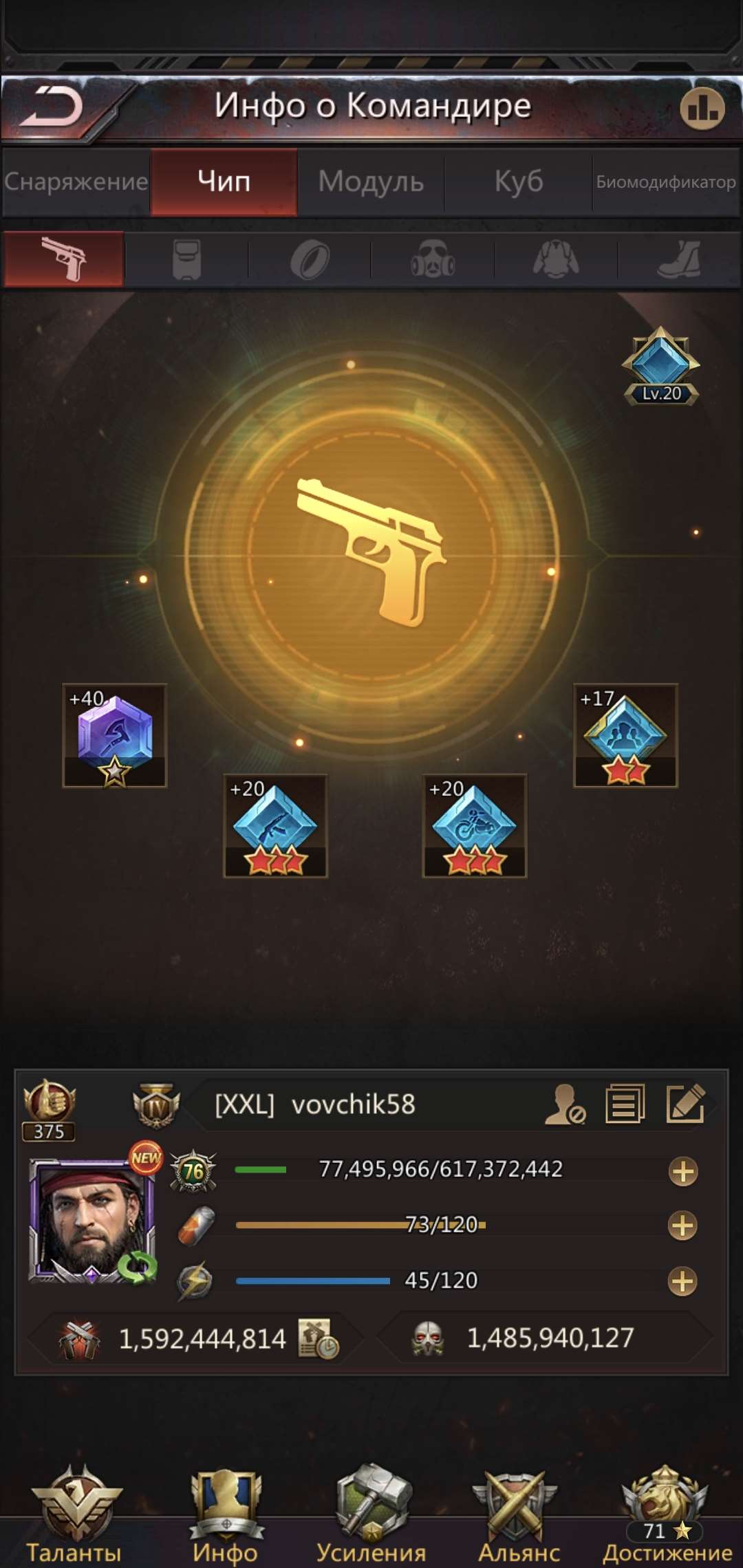Open Таланты in bottom menu
Image resolution: width=743 pixels, height=1568 pixels.
[x=75, y=1515]
